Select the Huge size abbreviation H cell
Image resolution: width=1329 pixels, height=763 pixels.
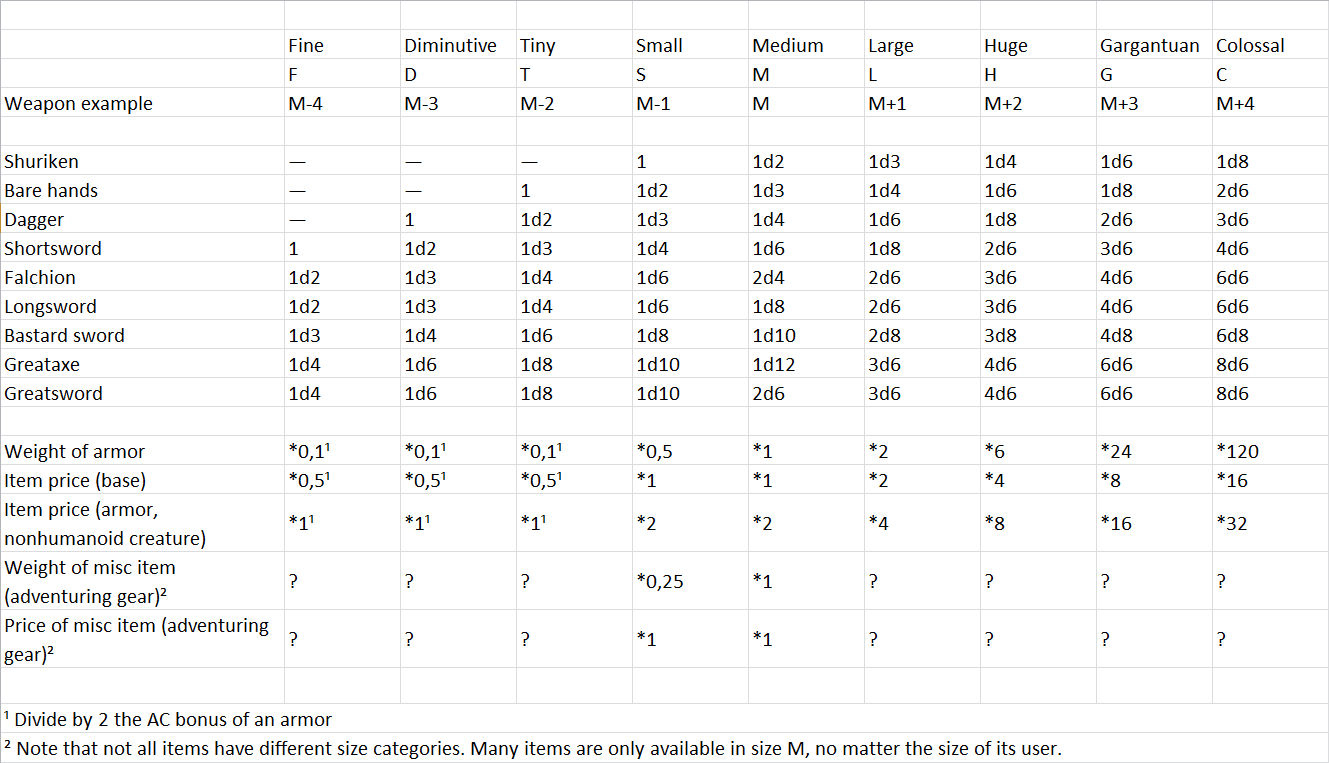point(990,74)
